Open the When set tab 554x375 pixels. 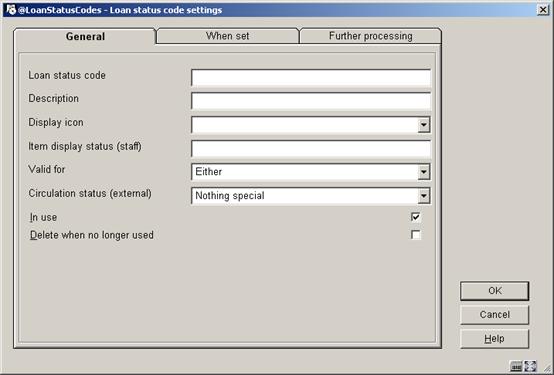[x=228, y=36]
